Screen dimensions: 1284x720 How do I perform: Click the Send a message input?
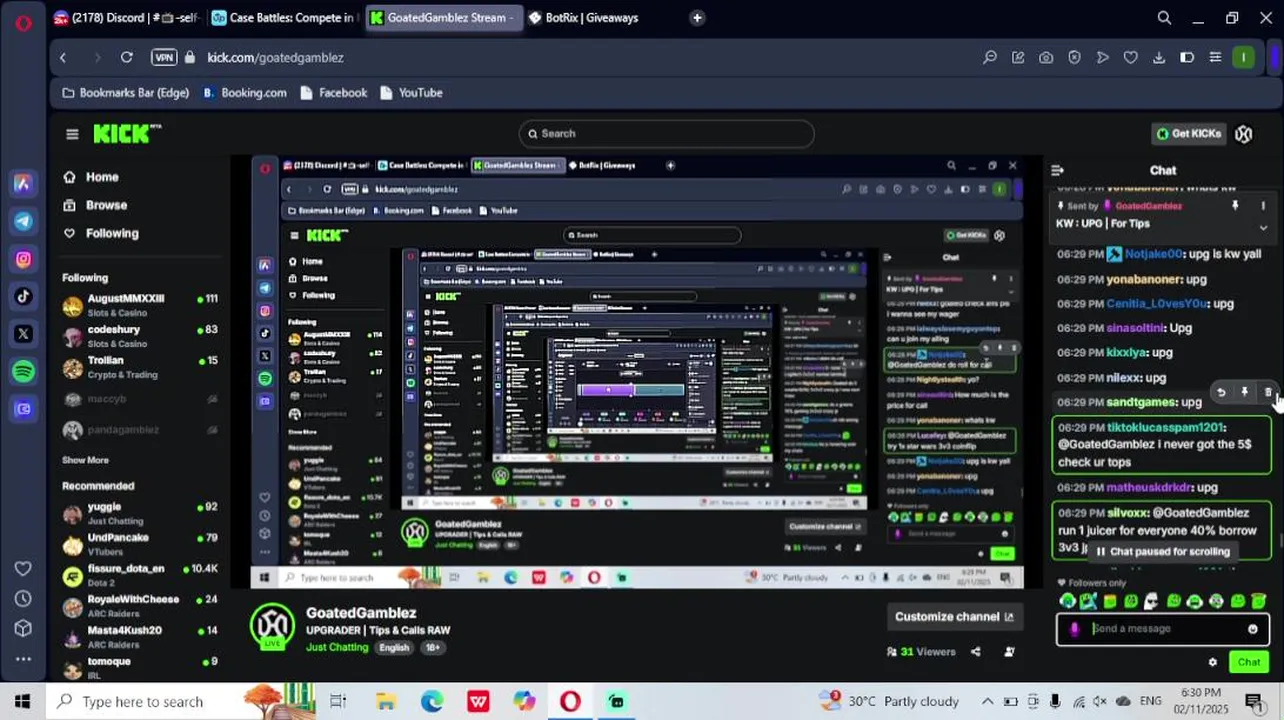coord(1163,629)
